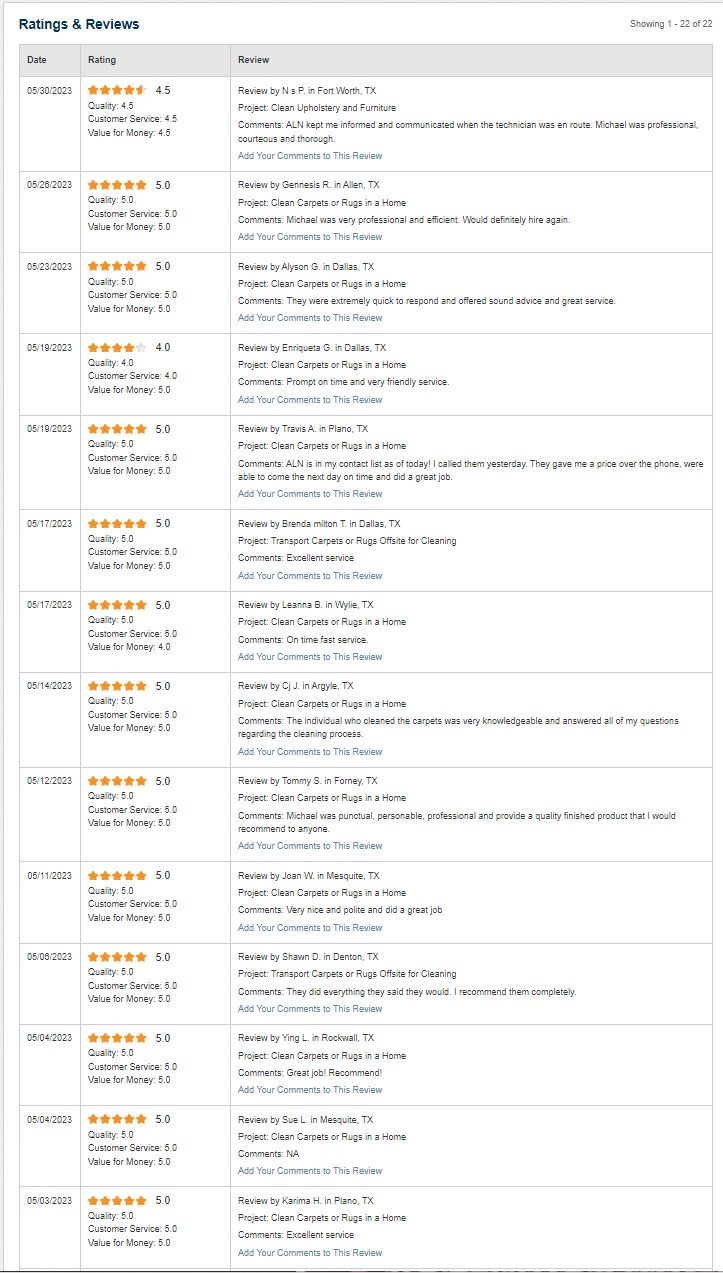Add comments to Joan W.'s Mesquite review
The width and height of the screenshot is (723, 1273).
point(310,928)
